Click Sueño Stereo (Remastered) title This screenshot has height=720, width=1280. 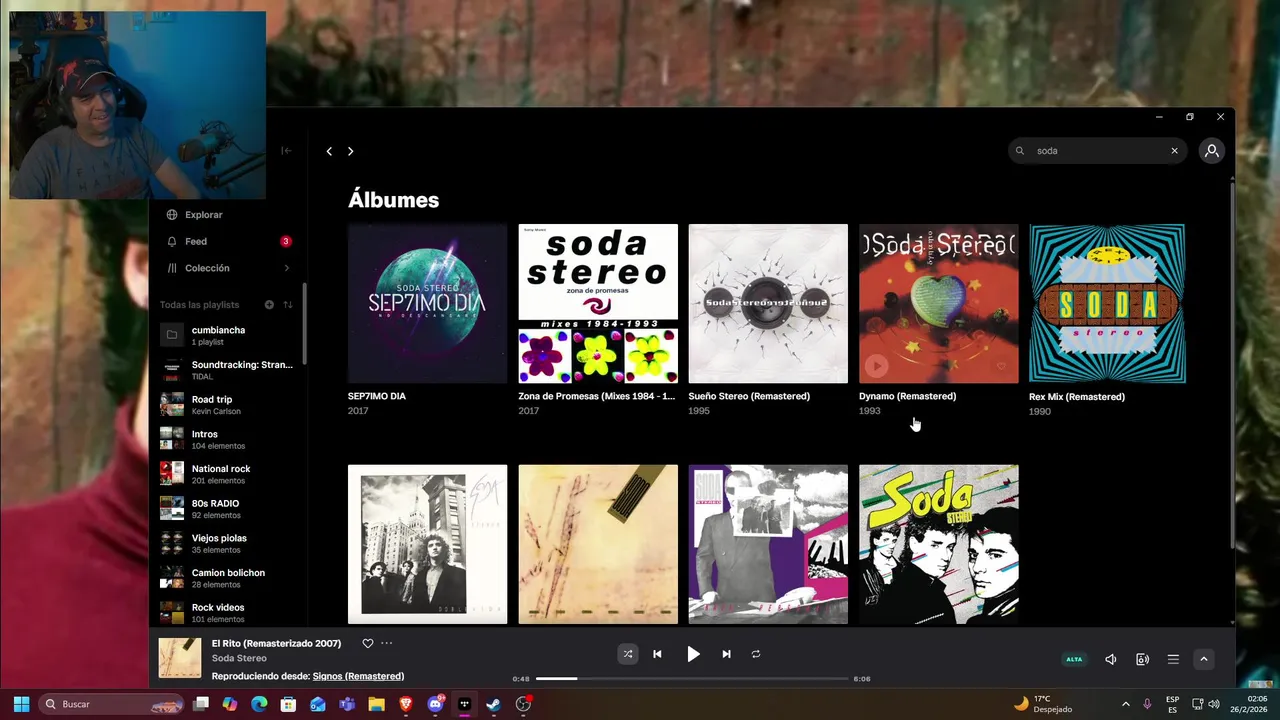(x=749, y=396)
